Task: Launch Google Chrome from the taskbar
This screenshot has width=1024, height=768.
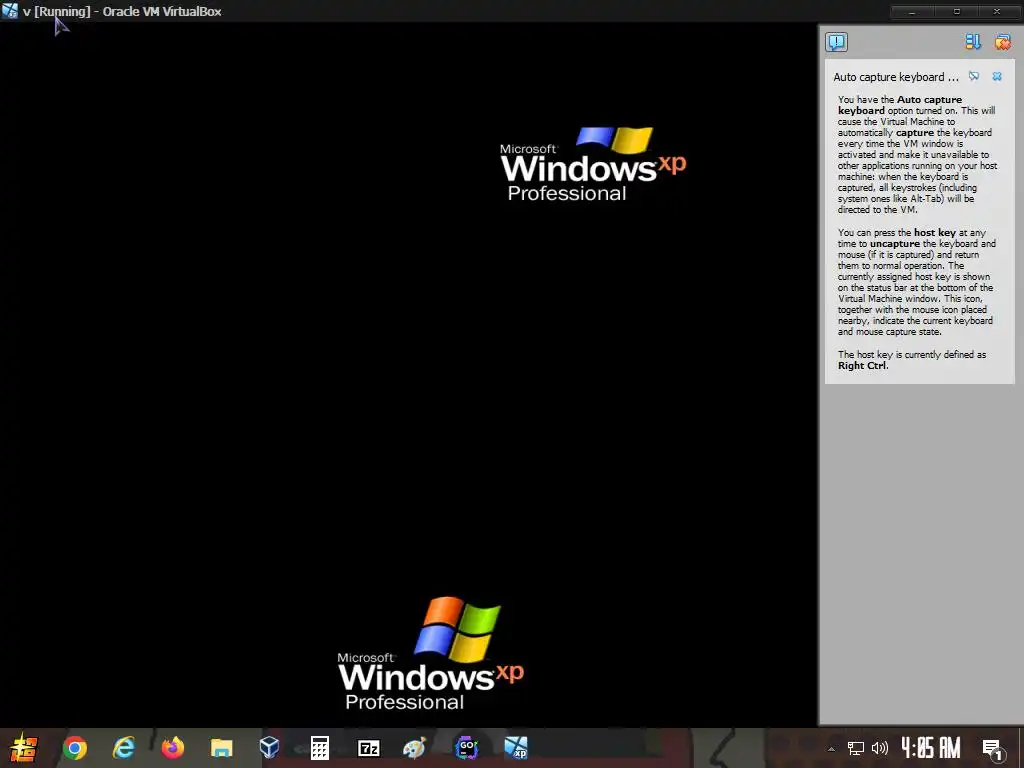Action: click(75, 748)
